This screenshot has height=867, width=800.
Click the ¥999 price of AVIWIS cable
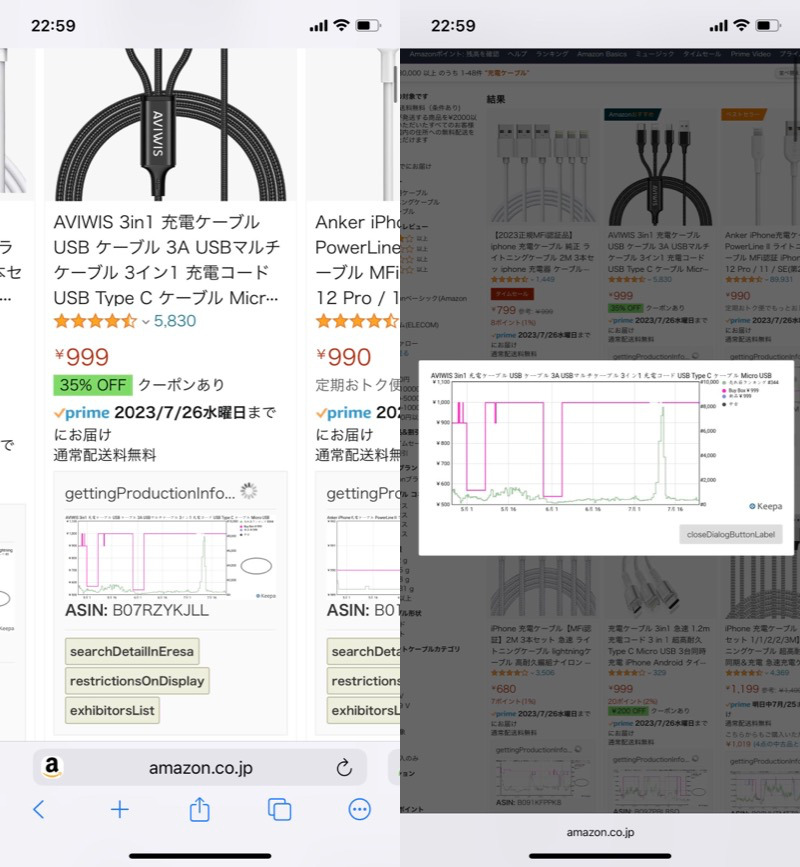pos(81,357)
